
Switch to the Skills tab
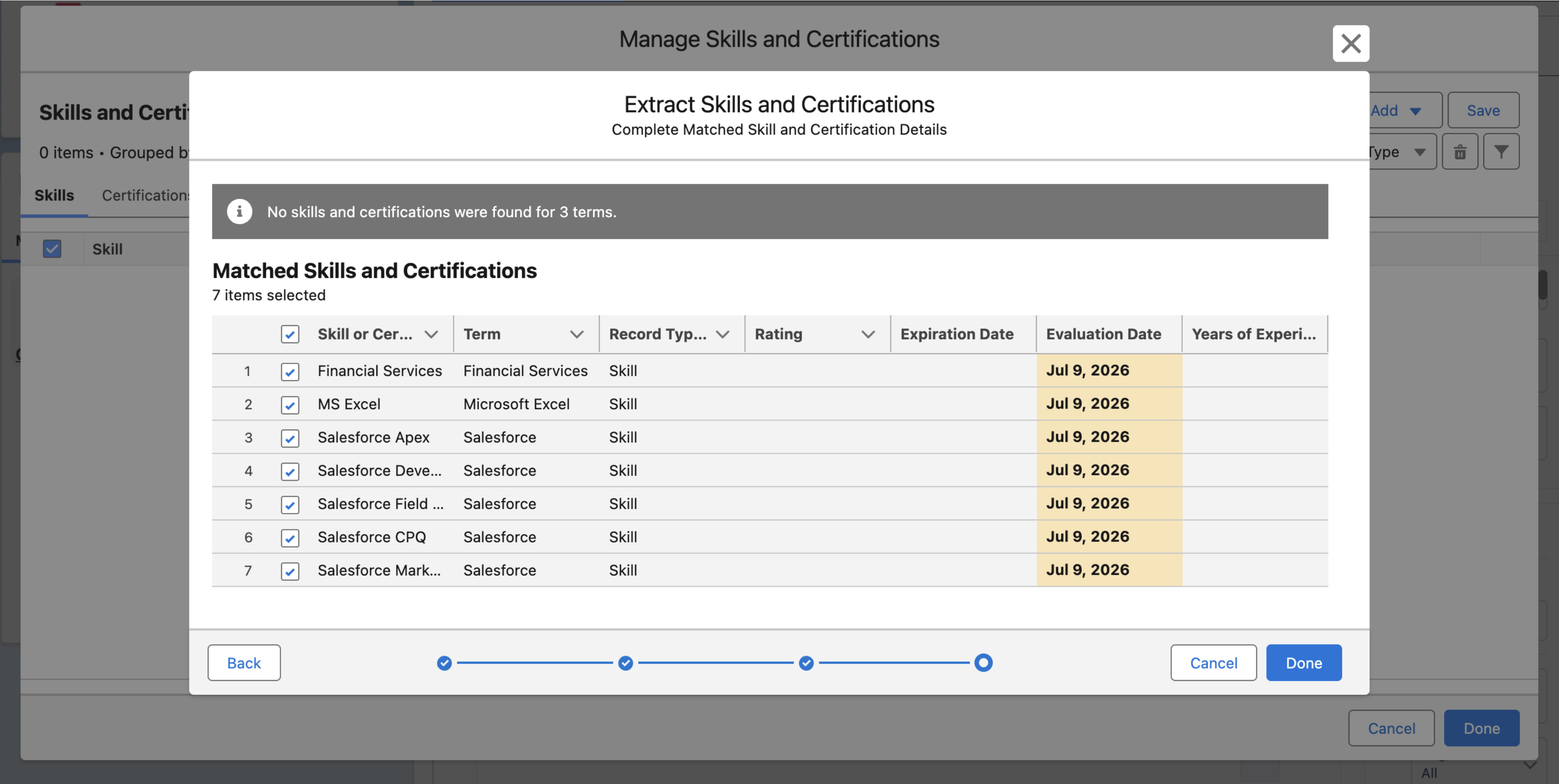[54, 195]
